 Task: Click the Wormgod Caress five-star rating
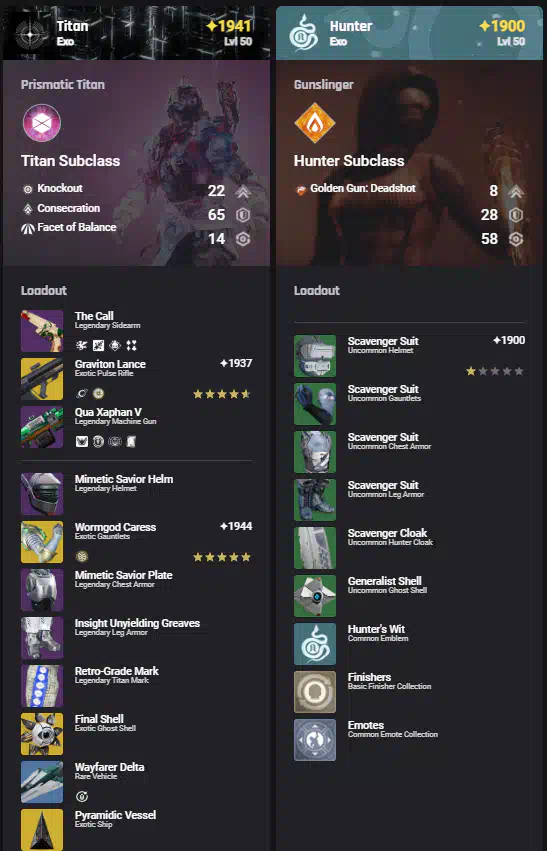(x=222, y=557)
